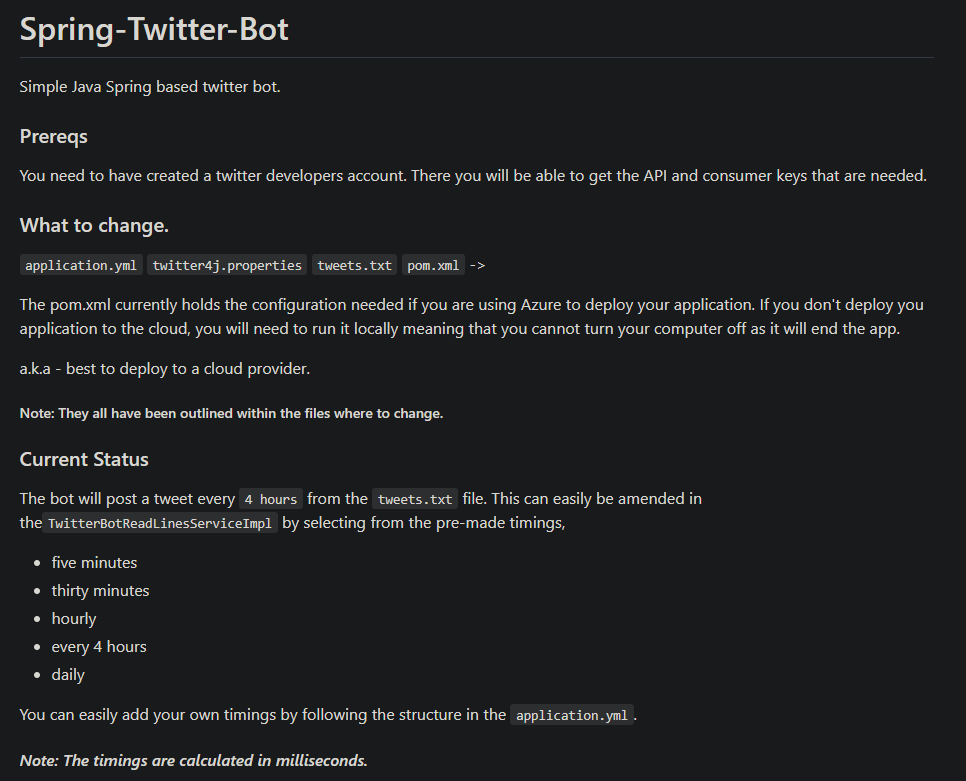Viewport: 966px width, 781px height.
Task: Select the twitter4j.properties code label
Action: [x=227, y=265]
